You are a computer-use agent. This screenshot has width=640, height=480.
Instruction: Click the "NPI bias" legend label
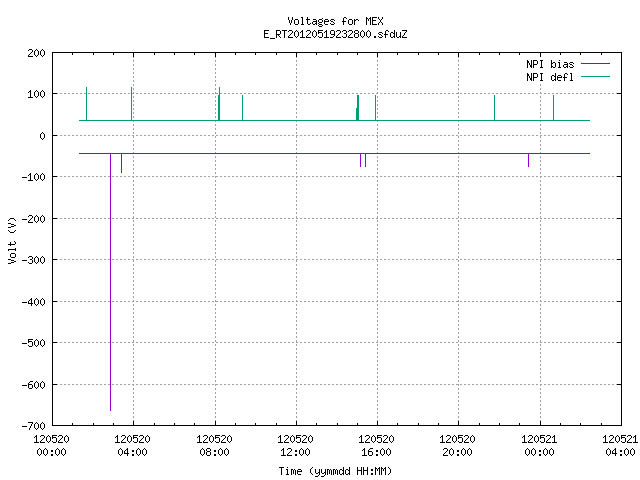click(x=550, y=64)
